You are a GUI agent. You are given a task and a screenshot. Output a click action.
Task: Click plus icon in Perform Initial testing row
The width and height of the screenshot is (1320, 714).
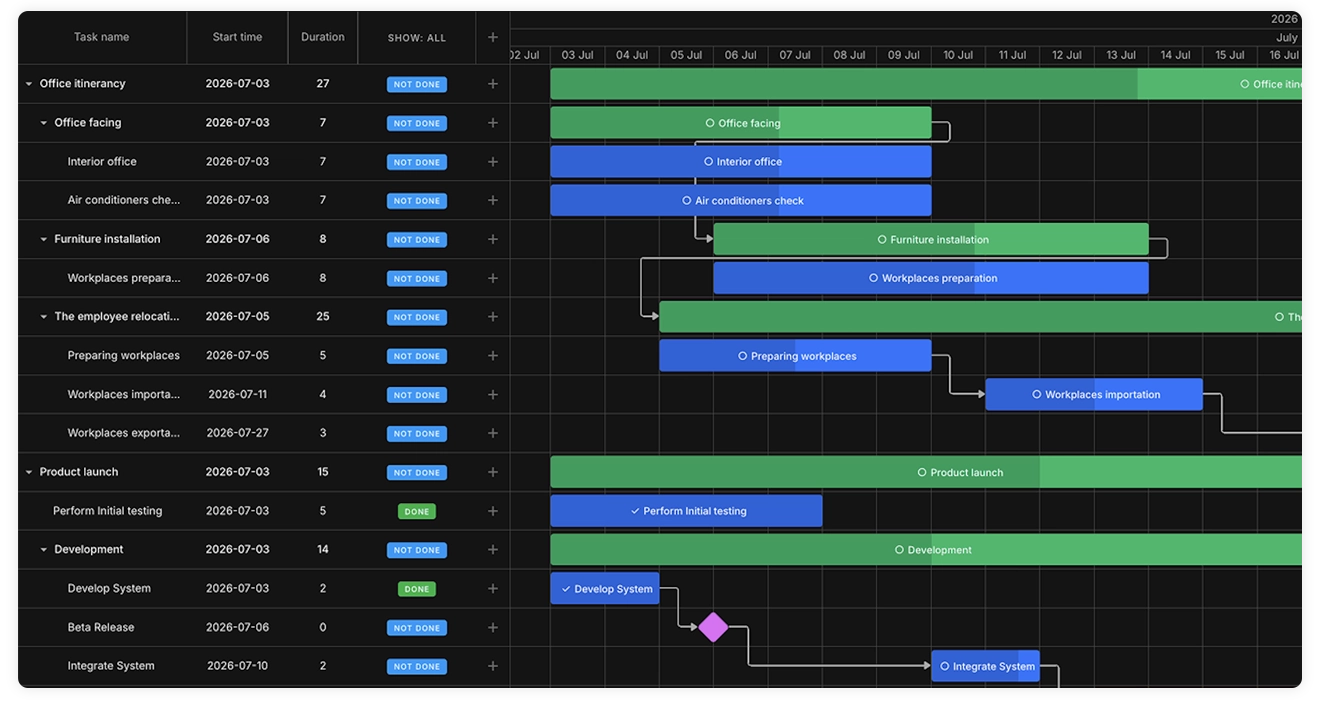[492, 511]
